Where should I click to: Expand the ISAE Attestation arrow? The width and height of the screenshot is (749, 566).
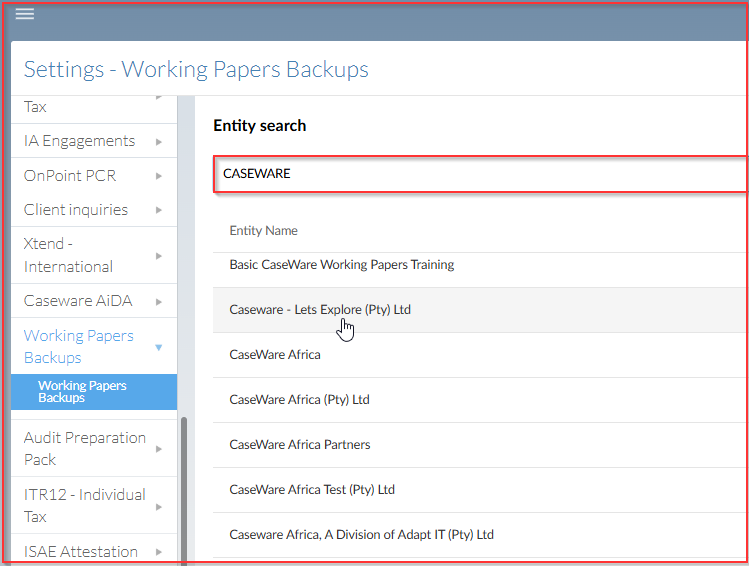[x=159, y=552]
